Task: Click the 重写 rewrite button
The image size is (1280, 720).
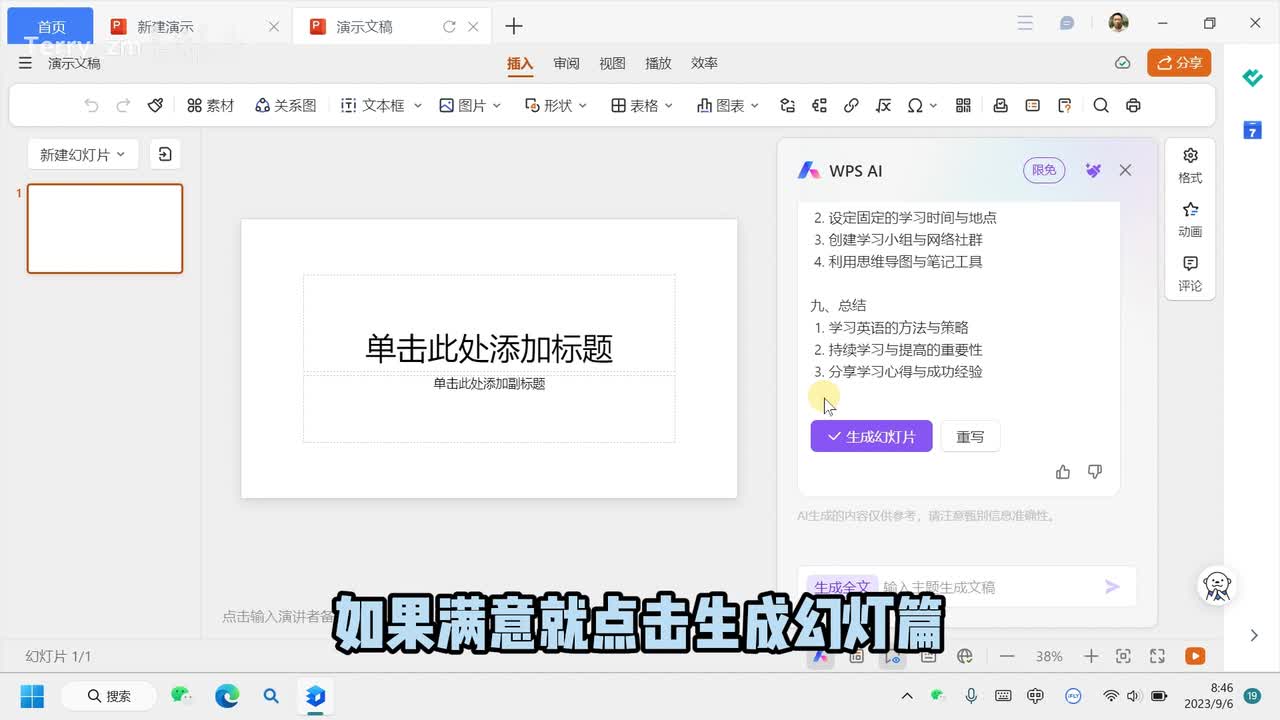Action: click(x=970, y=436)
